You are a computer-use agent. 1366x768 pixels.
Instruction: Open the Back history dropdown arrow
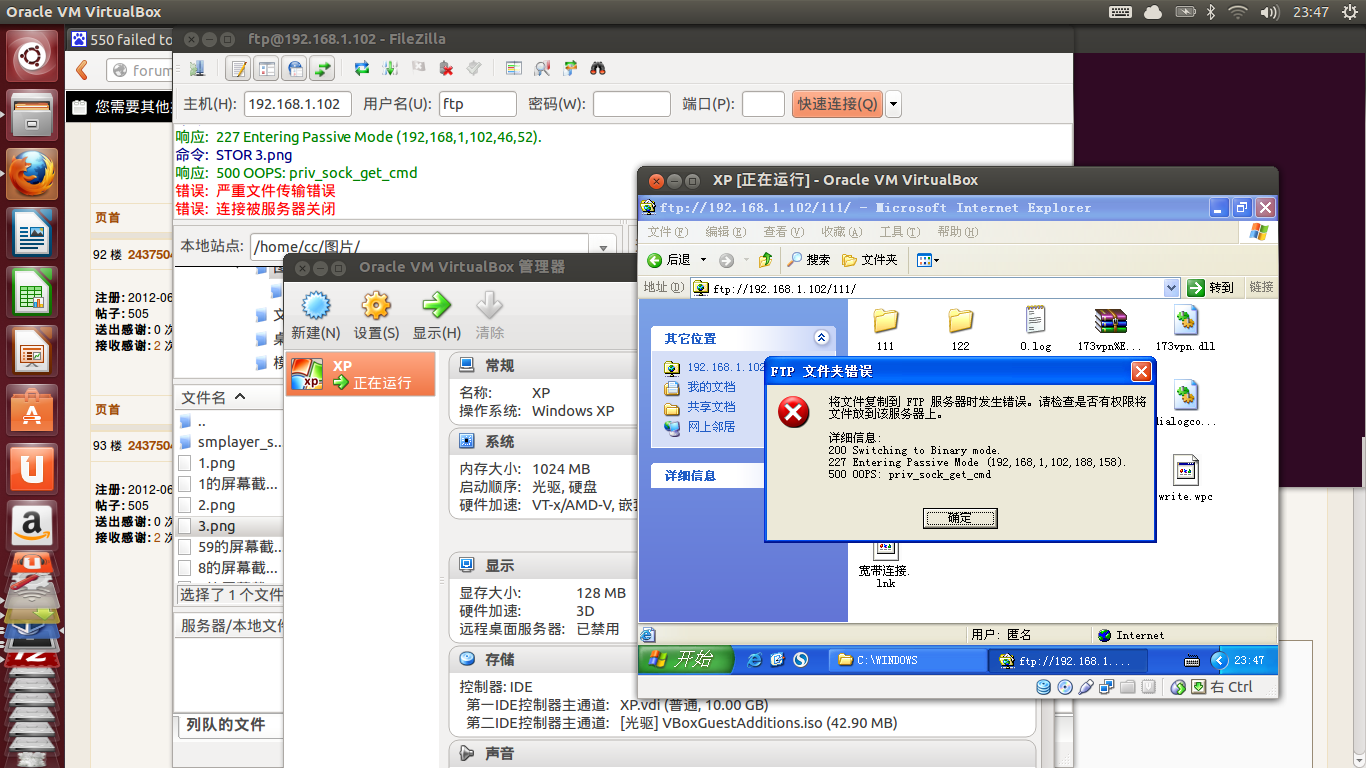pyautogui.click(x=703, y=260)
